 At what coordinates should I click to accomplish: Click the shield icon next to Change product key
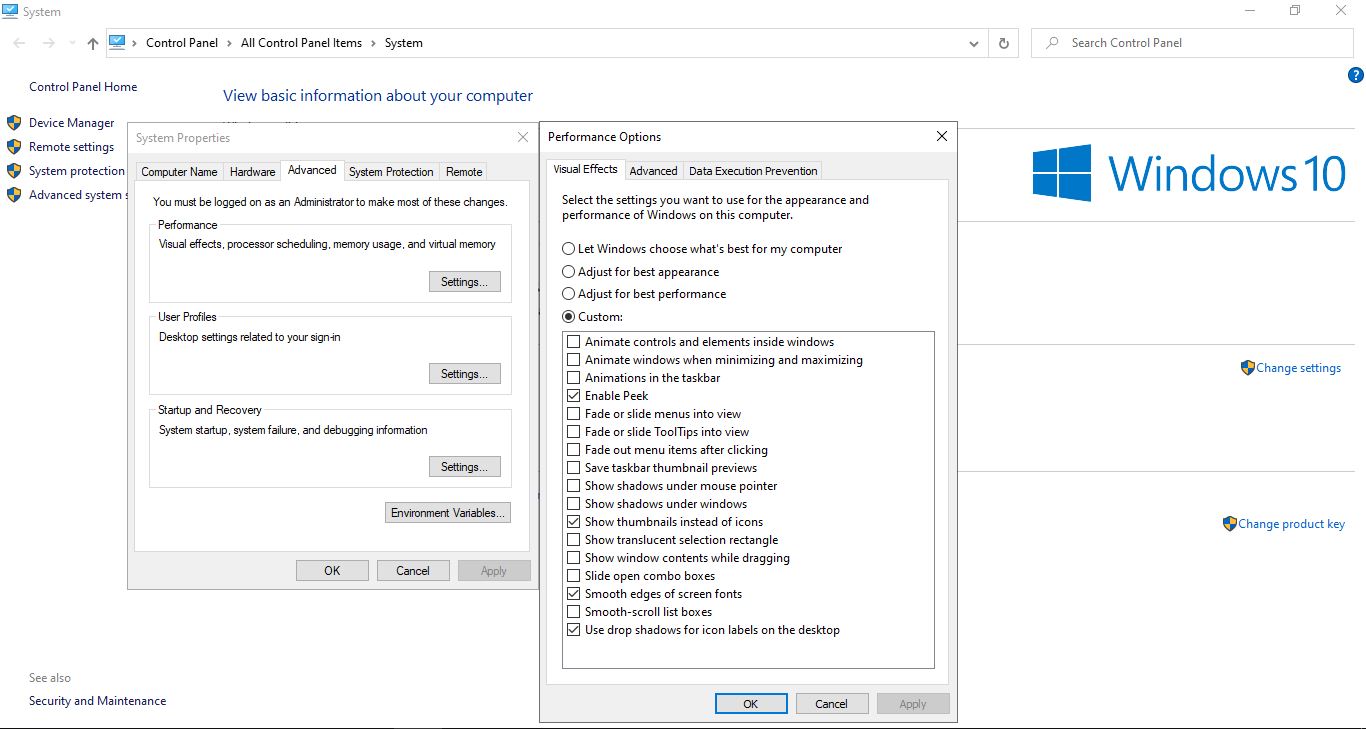pos(1230,524)
